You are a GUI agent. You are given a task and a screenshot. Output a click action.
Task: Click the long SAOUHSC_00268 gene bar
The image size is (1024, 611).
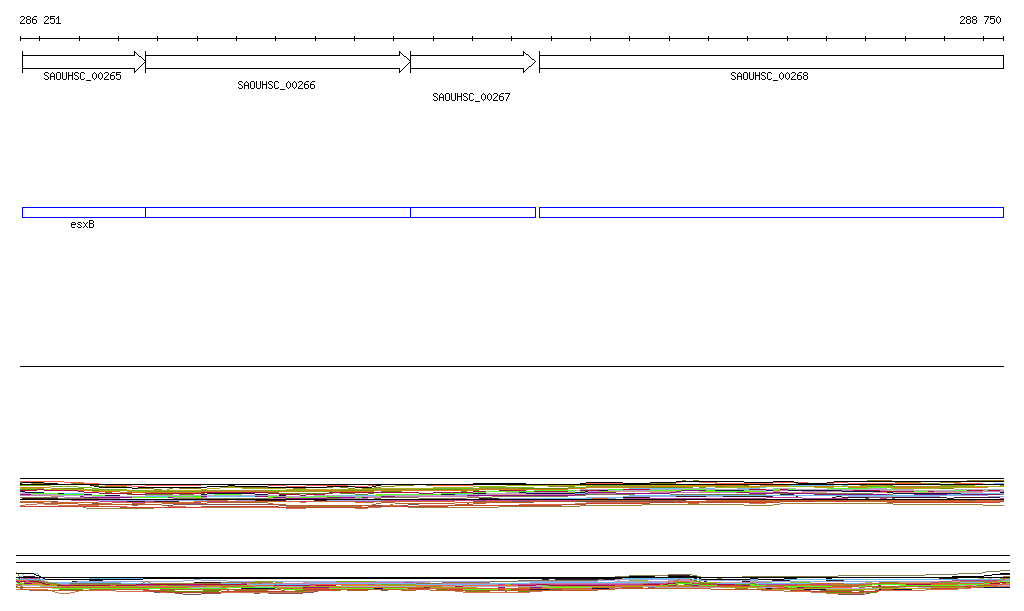[x=770, y=62]
